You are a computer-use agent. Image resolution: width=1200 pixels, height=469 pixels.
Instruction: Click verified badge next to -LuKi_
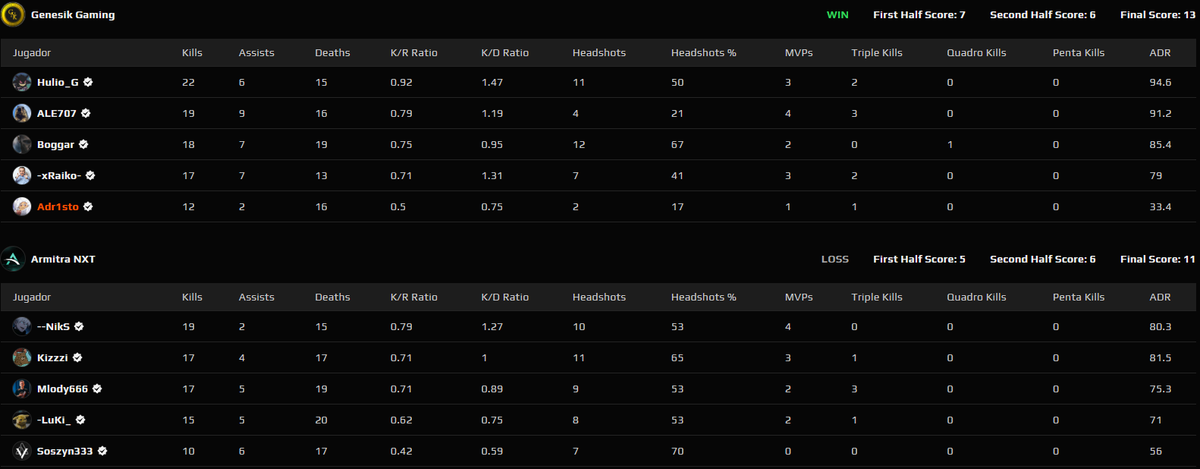tap(80, 420)
